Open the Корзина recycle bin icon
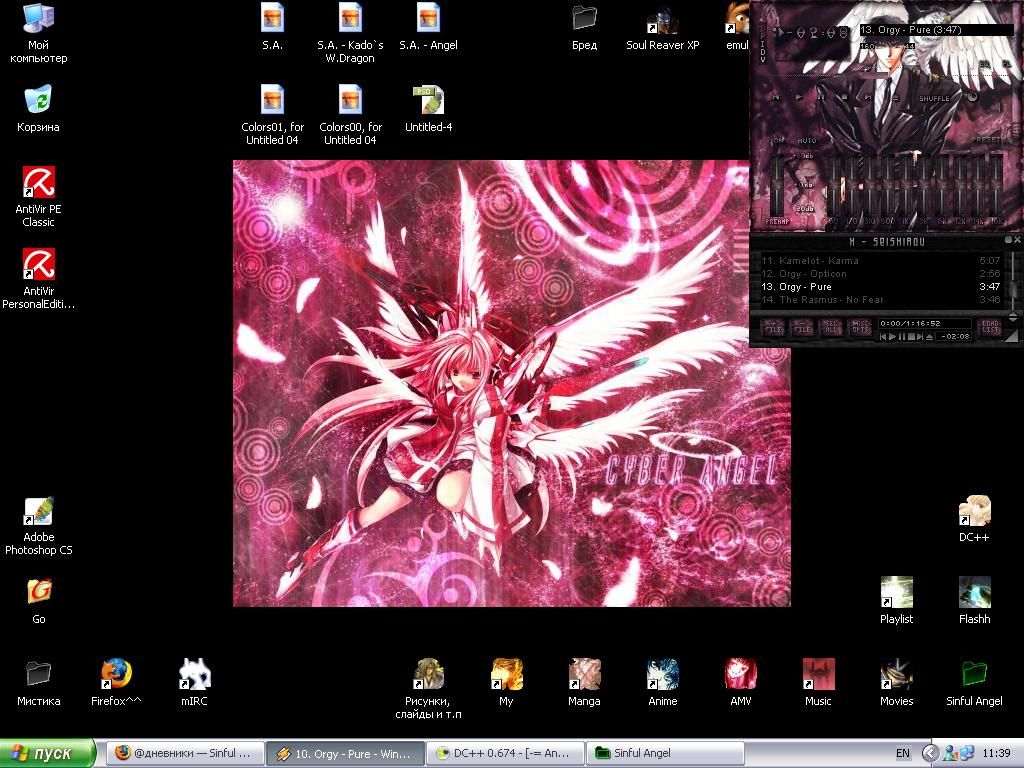The width and height of the screenshot is (1024, 768). 39,109
